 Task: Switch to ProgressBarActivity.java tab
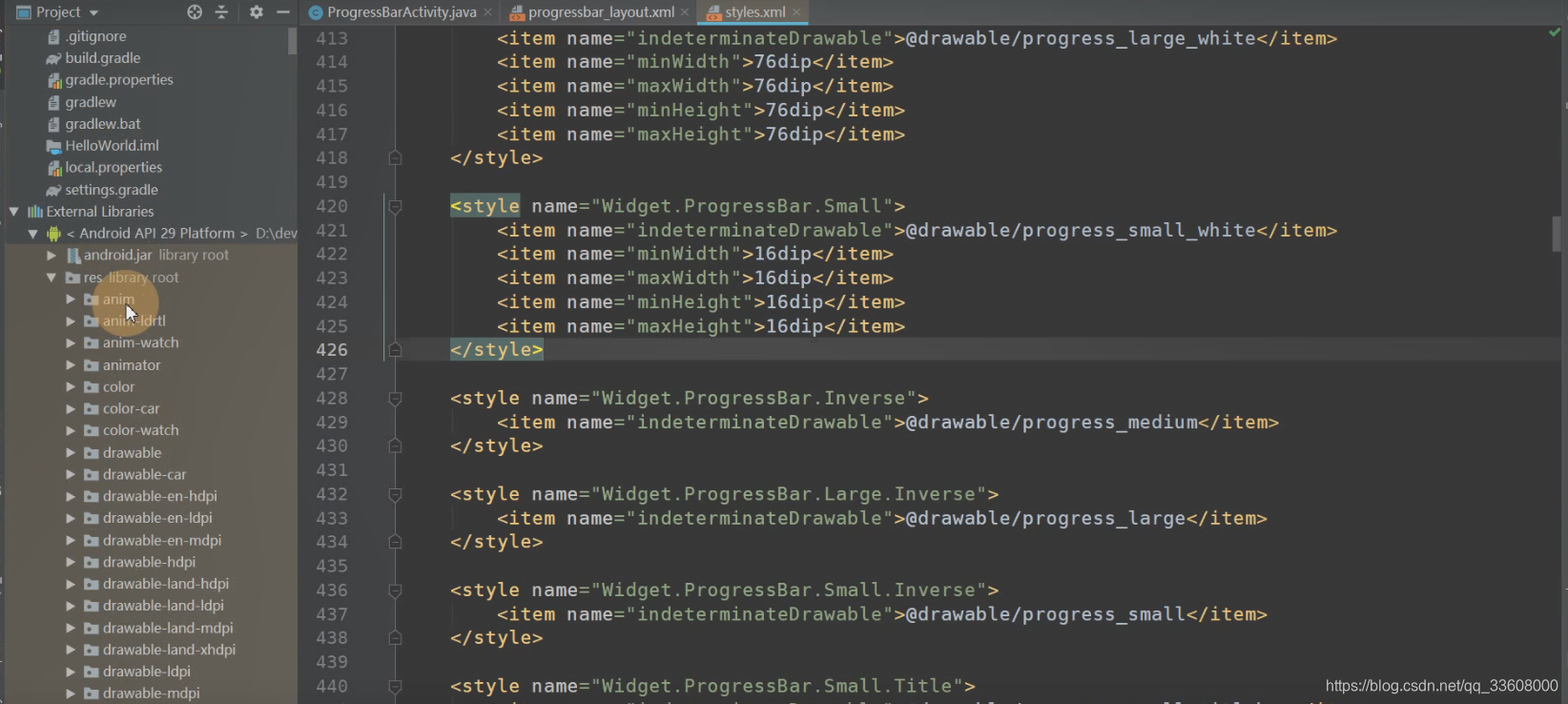[402, 12]
